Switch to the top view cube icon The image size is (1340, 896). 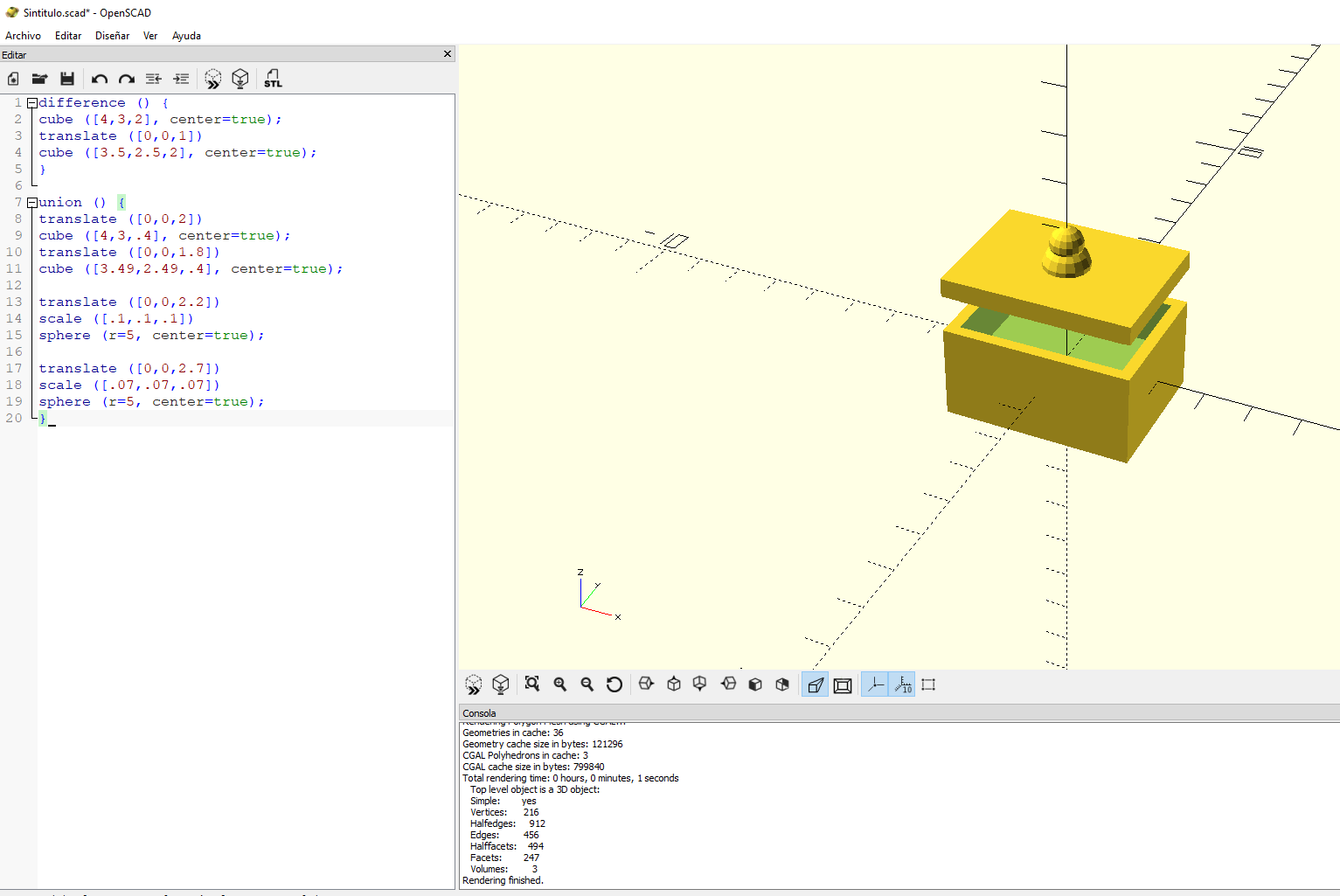[674, 684]
